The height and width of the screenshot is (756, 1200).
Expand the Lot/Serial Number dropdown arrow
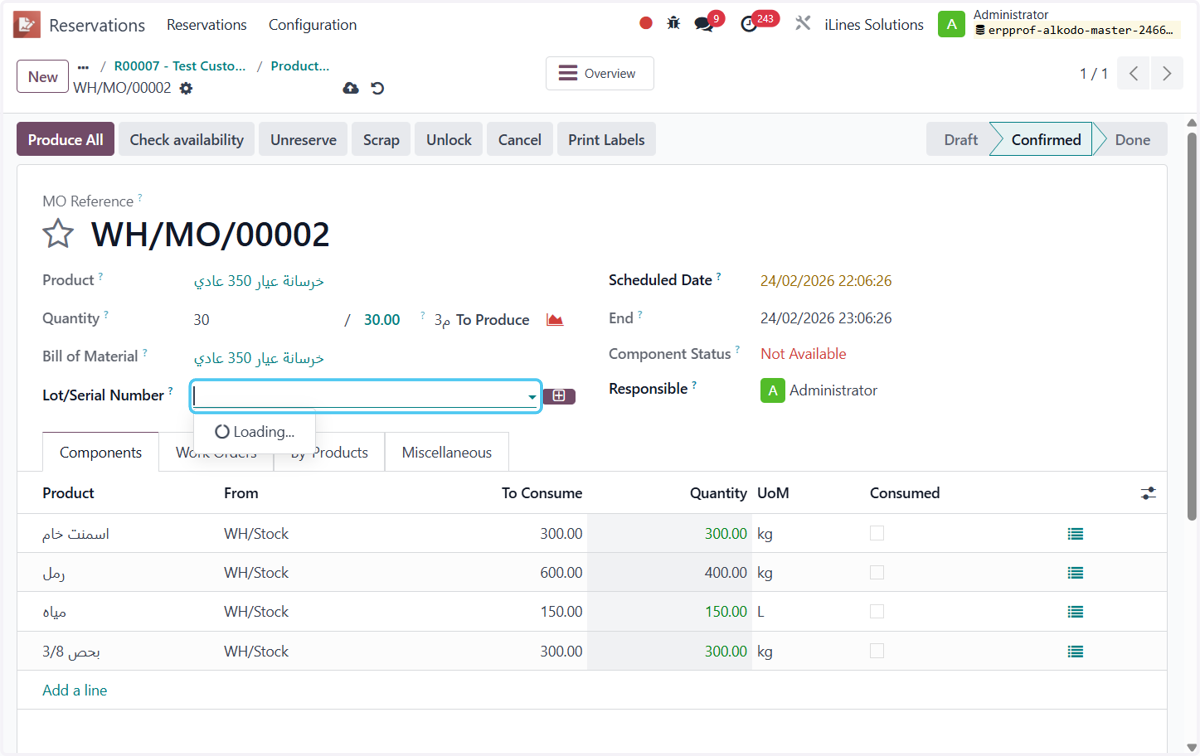coord(532,397)
